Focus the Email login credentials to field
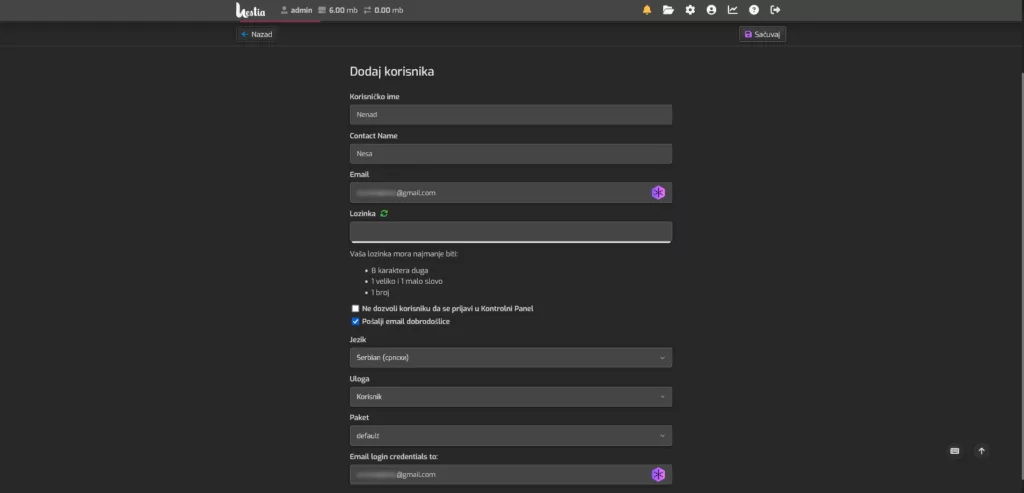Screen dimensions: 1024x493 click(511, 475)
